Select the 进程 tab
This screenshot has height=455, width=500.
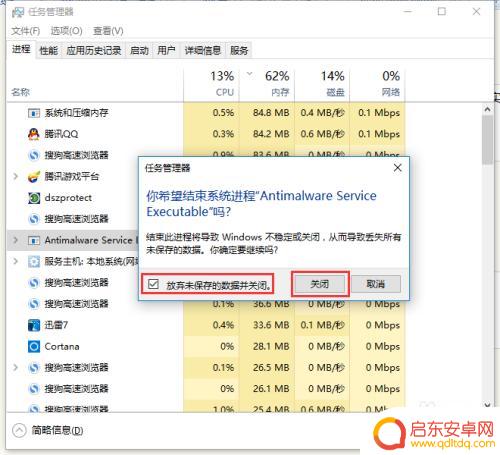[21, 49]
